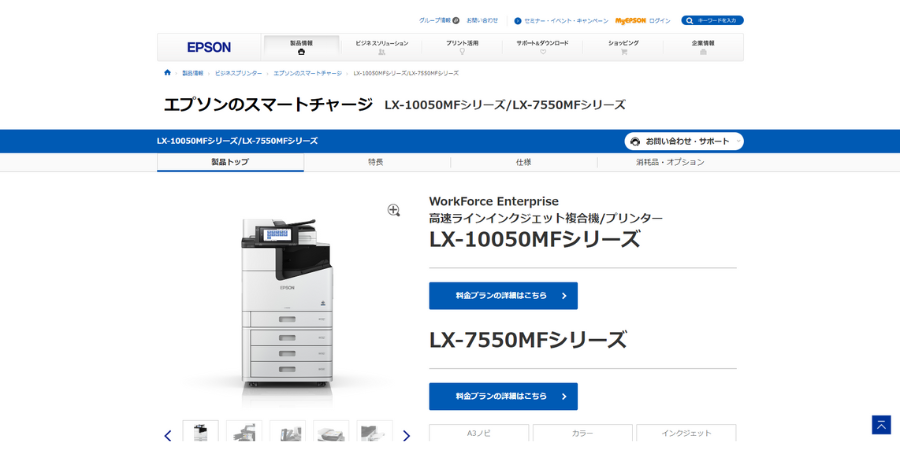This screenshot has width=900, height=450.
Task: Click the WorkForce Enterprise text
Action: click(494, 201)
